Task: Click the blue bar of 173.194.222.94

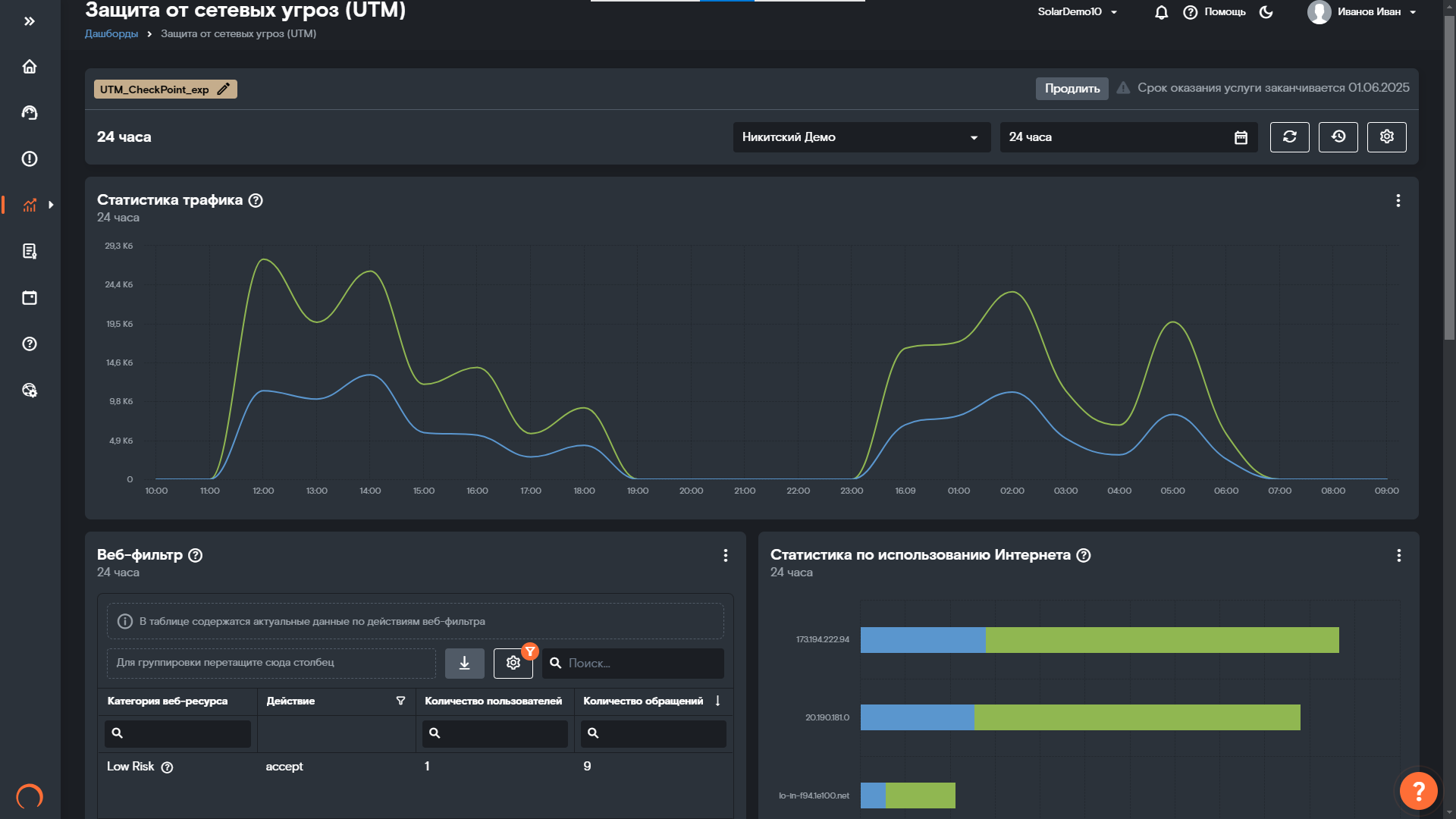Action: coord(922,640)
